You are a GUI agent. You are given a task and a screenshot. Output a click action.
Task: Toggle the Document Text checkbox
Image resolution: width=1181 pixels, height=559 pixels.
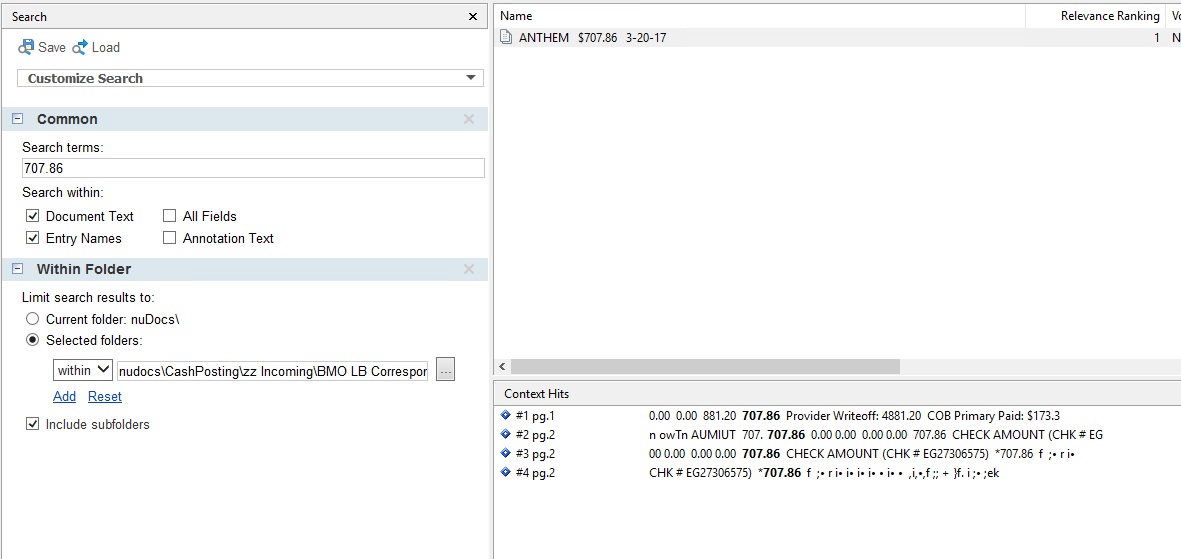coord(32,216)
